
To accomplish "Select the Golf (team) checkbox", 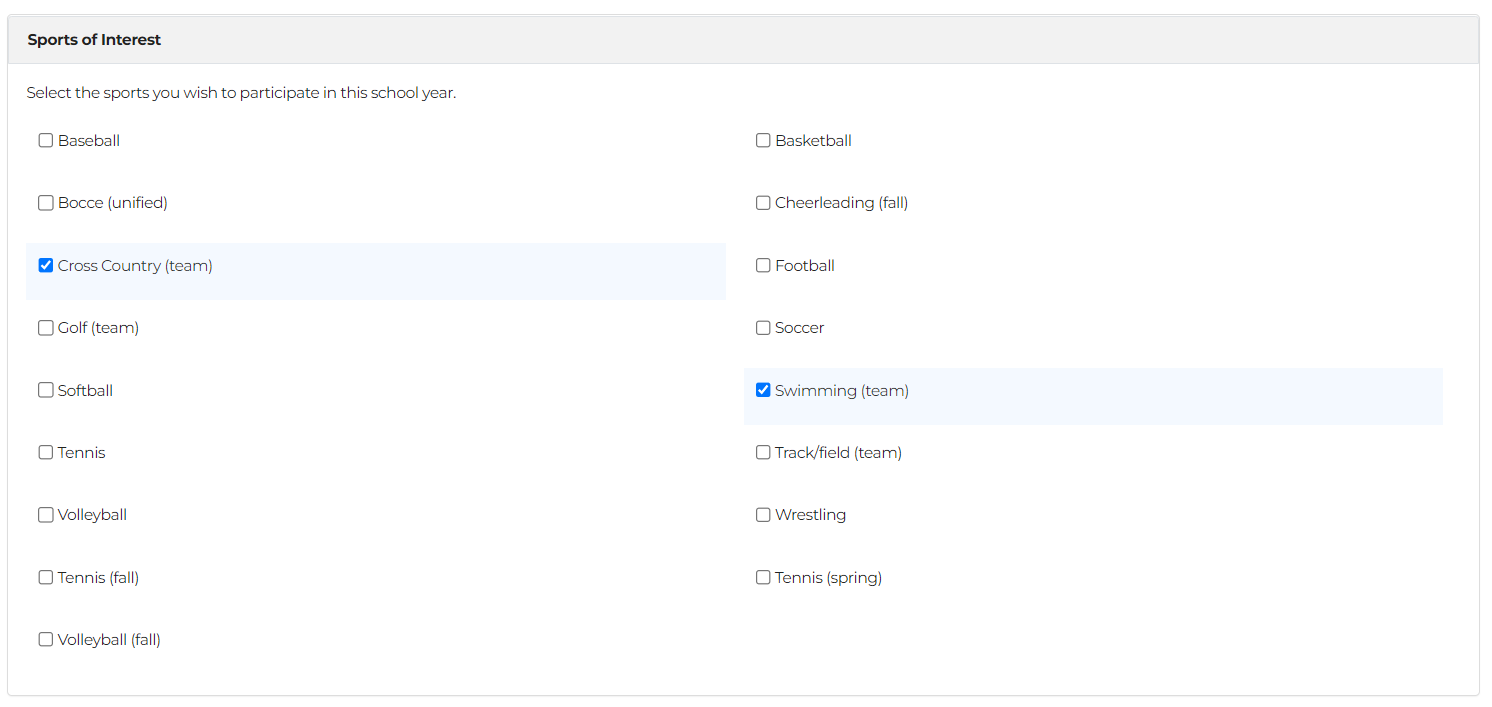I will pyautogui.click(x=46, y=328).
